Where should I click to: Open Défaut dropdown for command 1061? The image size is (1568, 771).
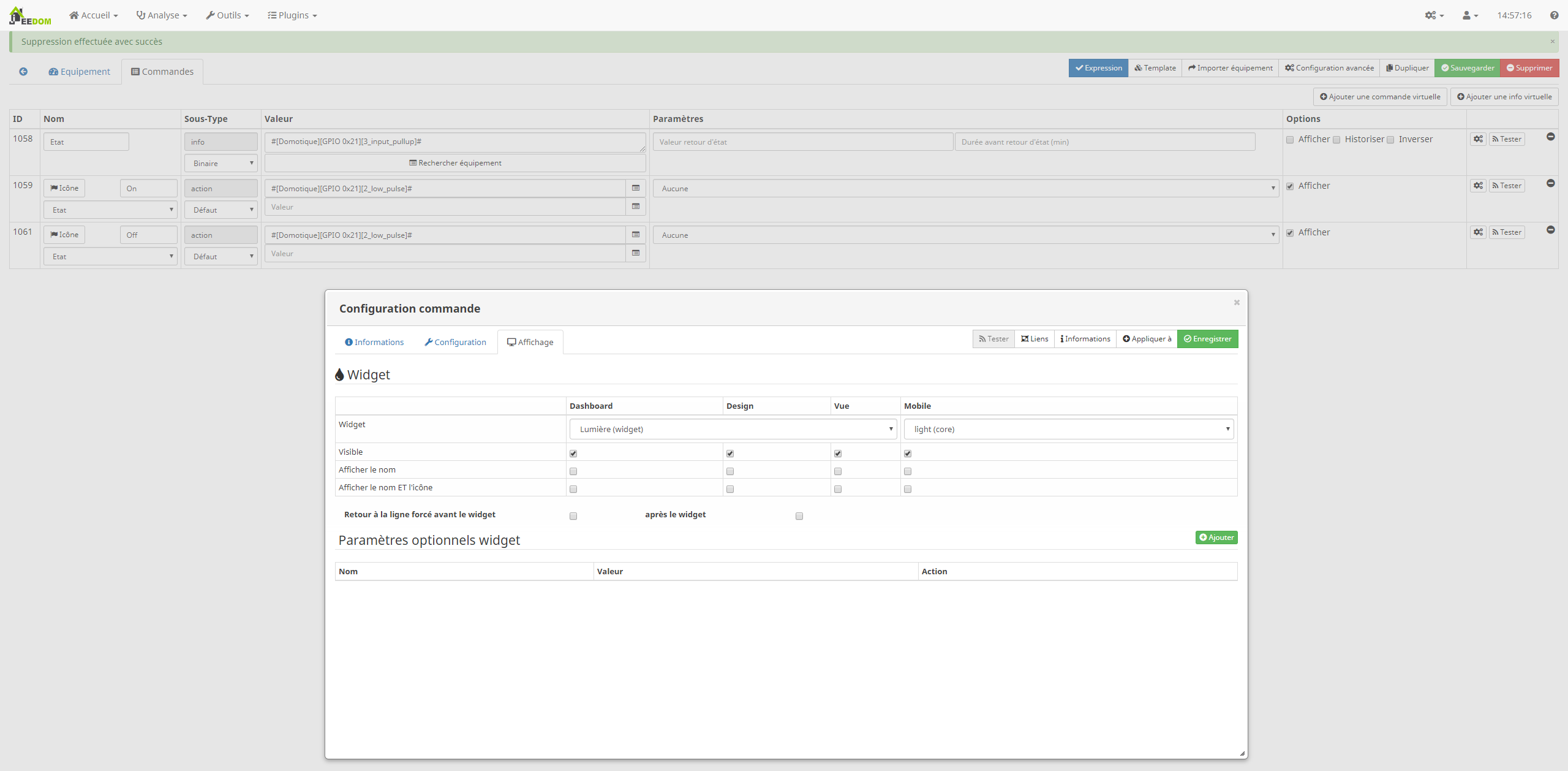click(x=221, y=256)
